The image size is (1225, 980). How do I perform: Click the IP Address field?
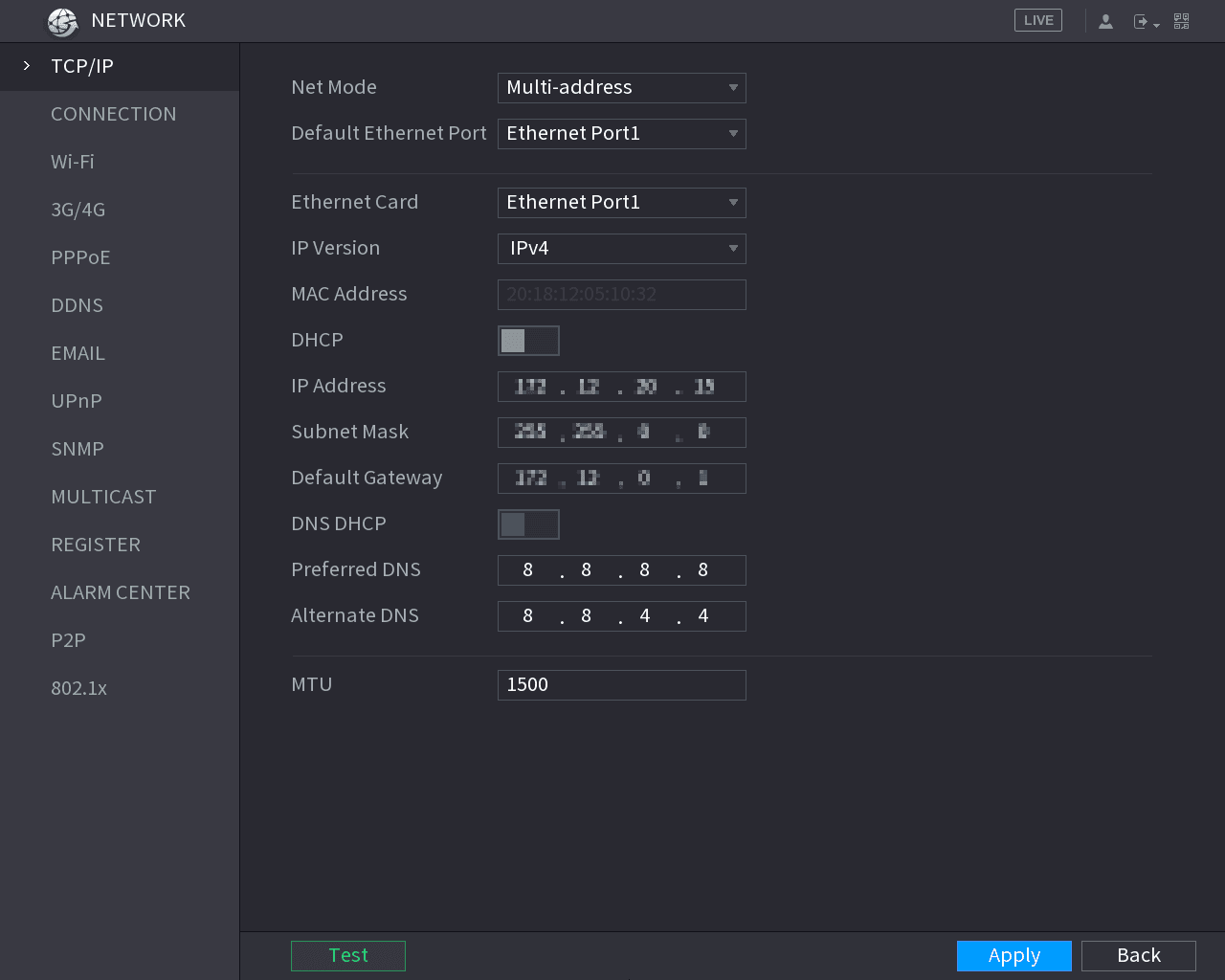(x=622, y=387)
